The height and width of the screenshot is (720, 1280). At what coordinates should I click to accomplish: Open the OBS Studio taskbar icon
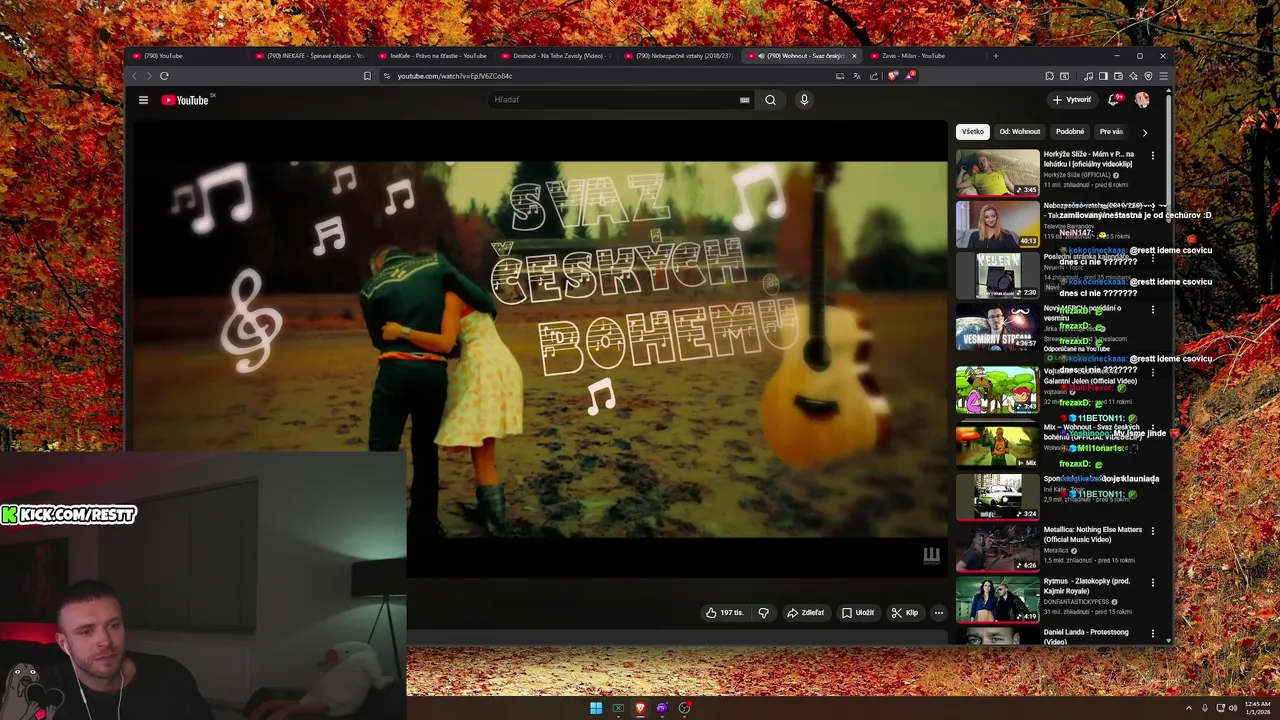tap(684, 708)
